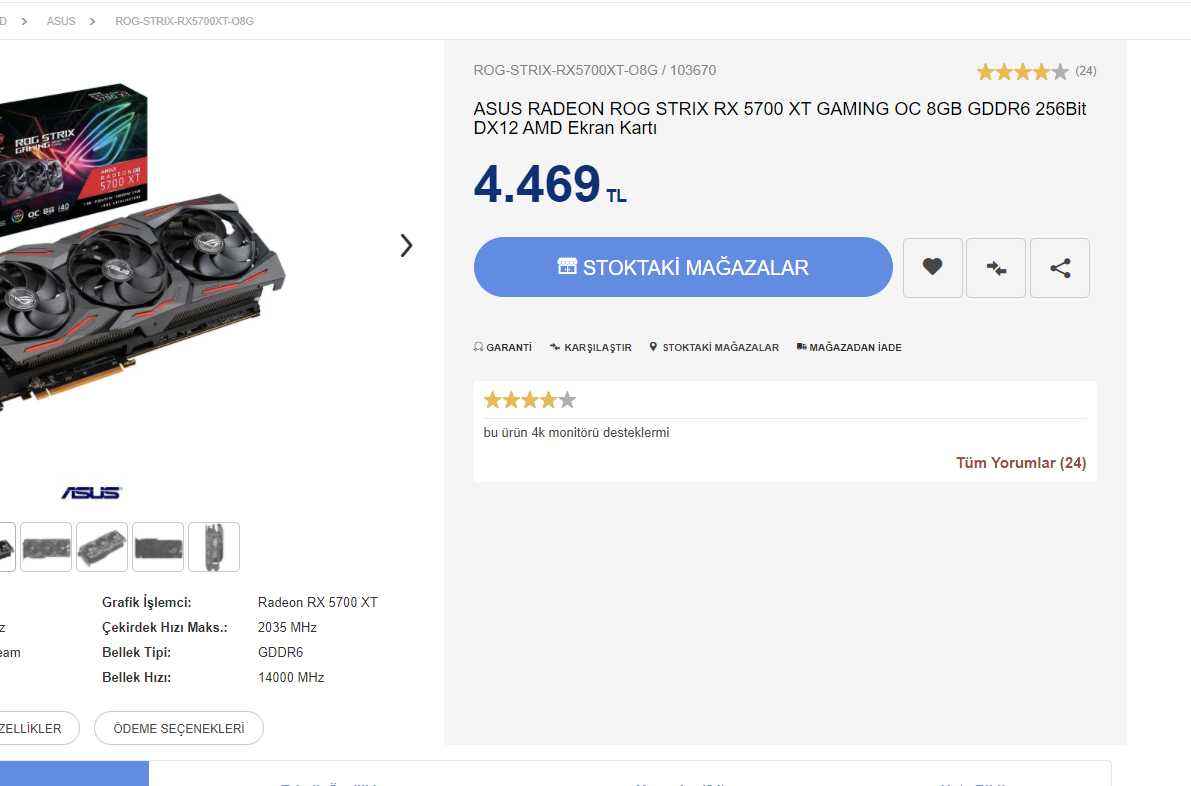Show next product image with right arrow

pyautogui.click(x=406, y=245)
